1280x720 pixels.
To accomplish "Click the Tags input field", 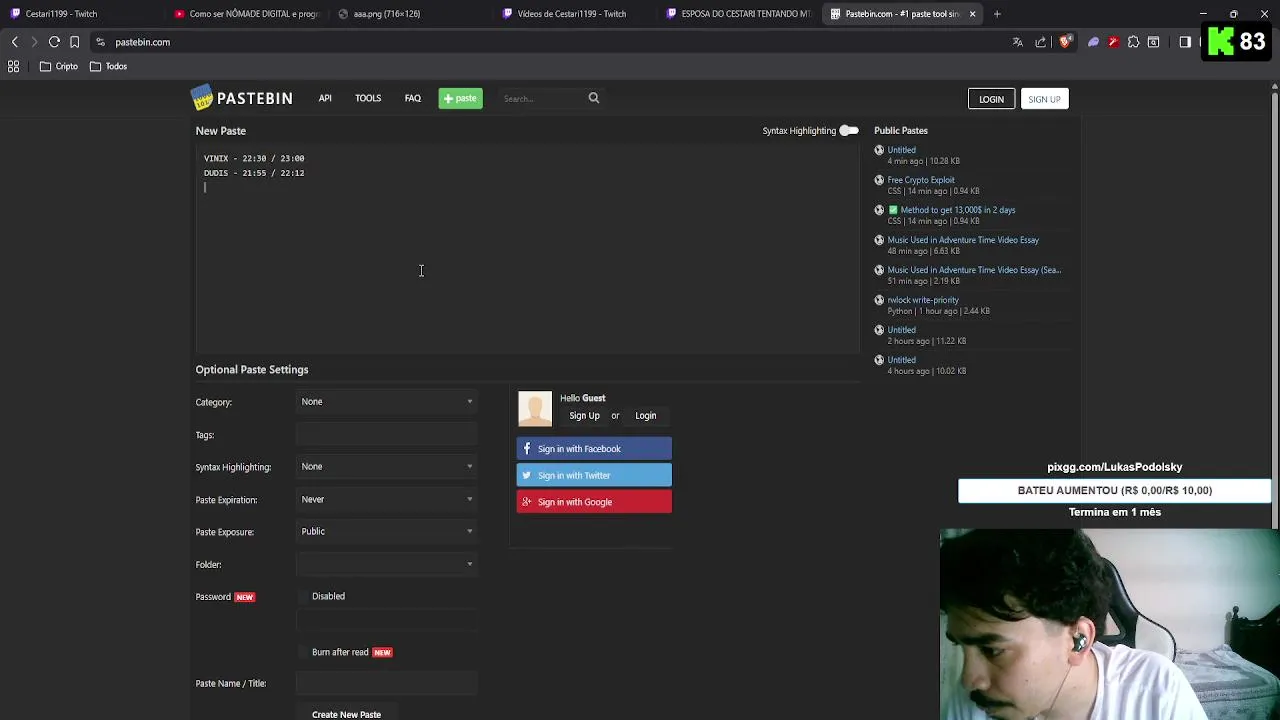I will pyautogui.click(x=387, y=435).
